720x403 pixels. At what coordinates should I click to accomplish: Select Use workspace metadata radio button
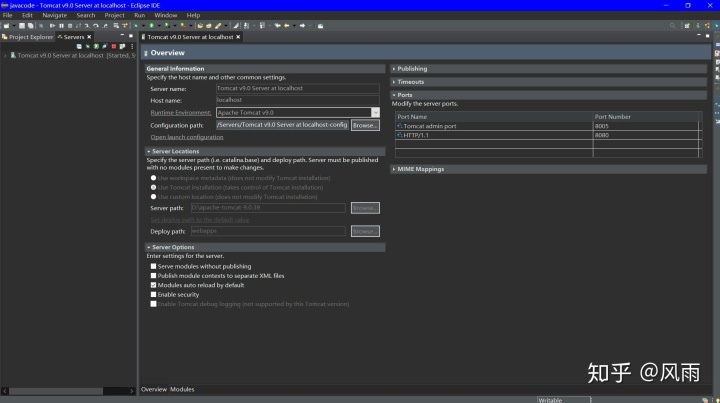[x=153, y=178]
